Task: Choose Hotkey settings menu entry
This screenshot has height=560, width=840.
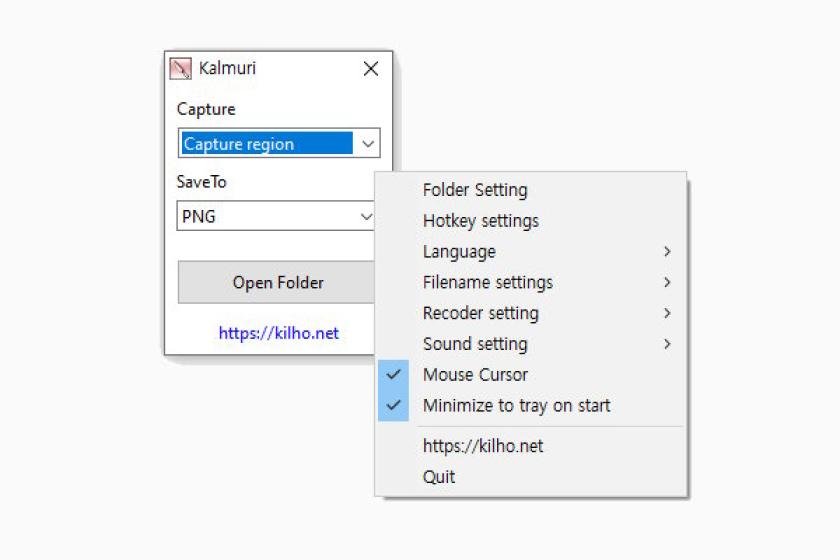Action: click(x=531, y=221)
